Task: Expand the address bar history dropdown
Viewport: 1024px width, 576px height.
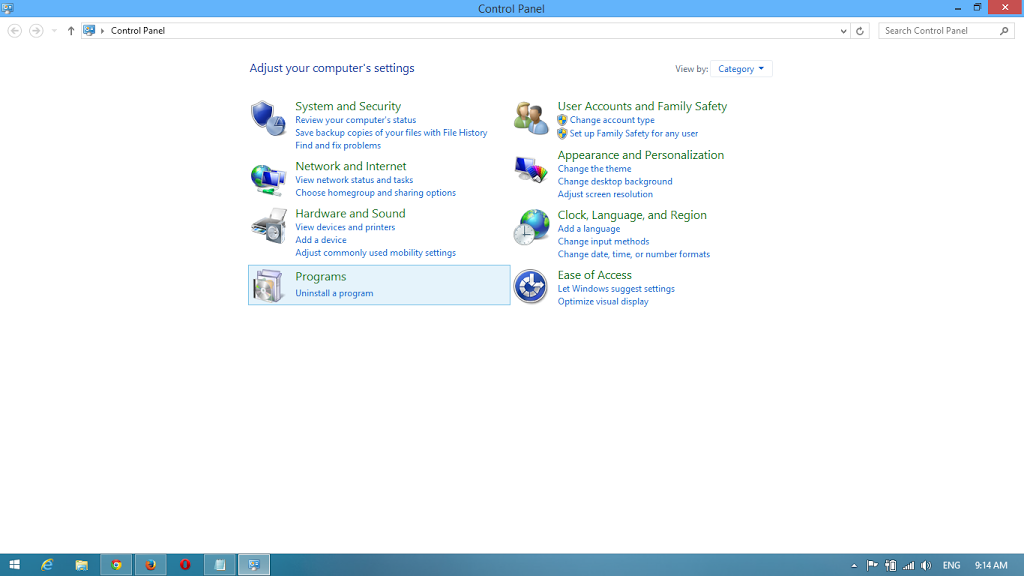Action: (844, 31)
